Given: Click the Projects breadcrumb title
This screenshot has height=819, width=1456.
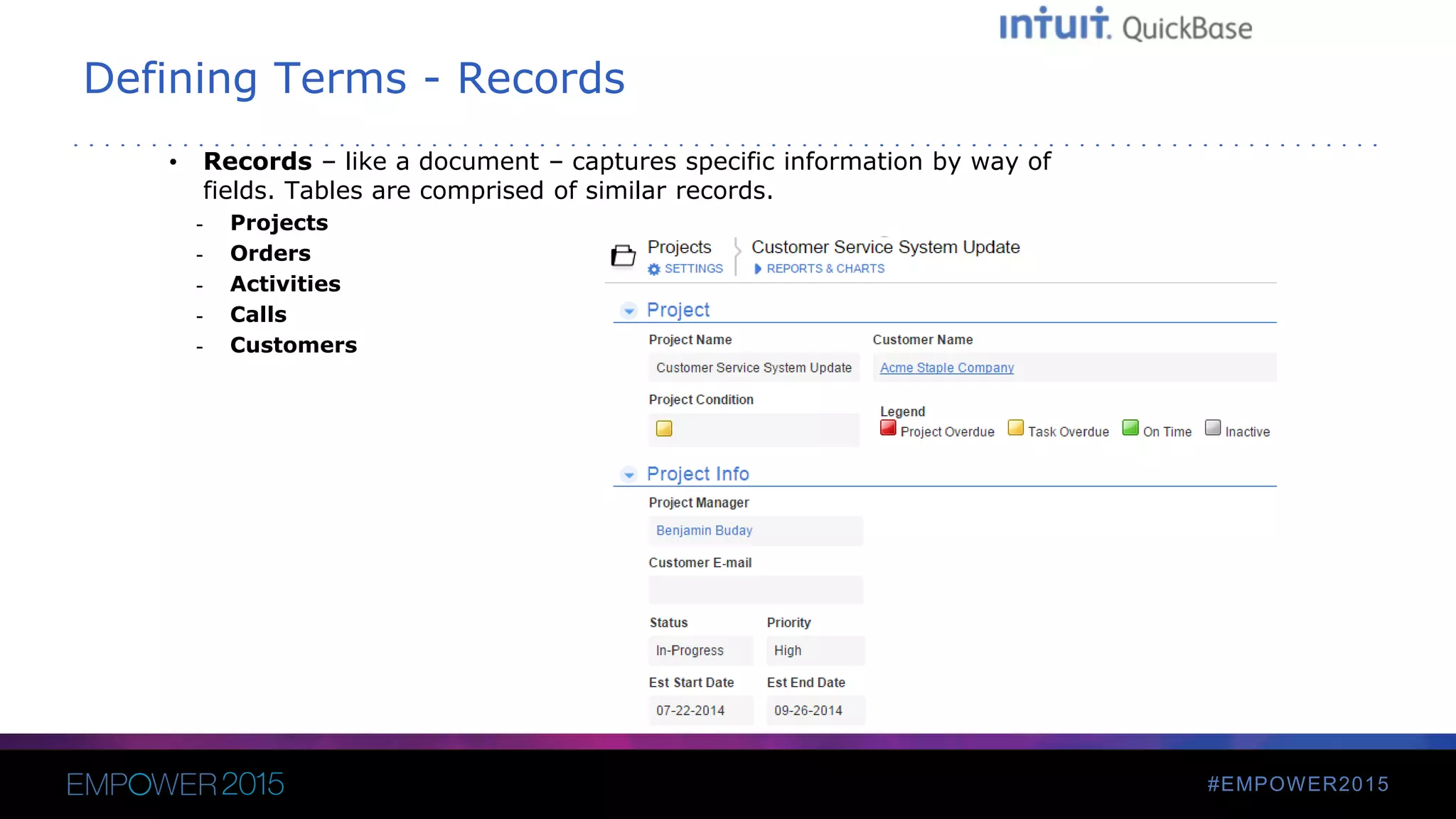Looking at the screenshot, I should pos(679,247).
